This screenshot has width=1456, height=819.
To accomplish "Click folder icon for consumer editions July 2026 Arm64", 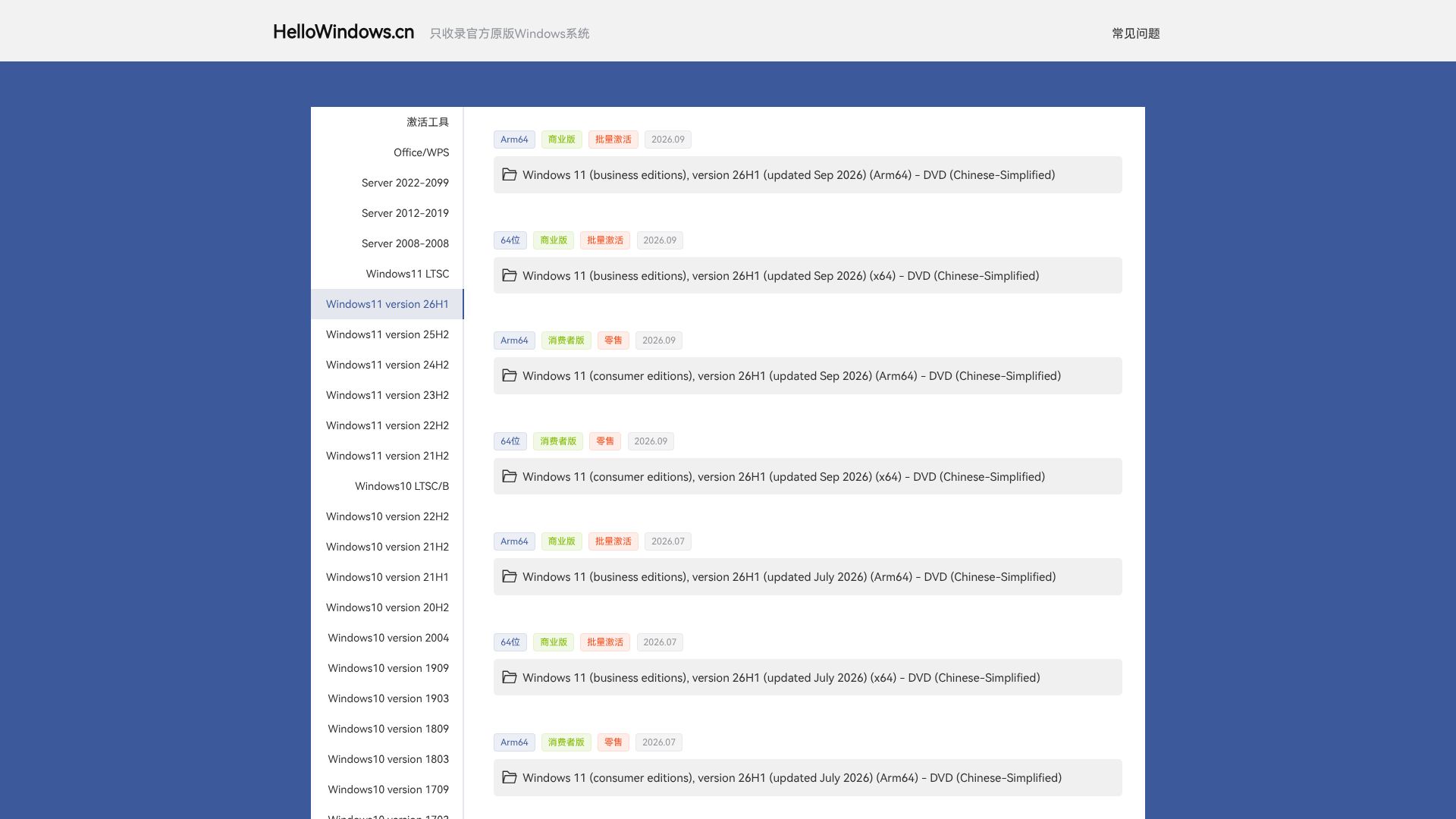I will pyautogui.click(x=510, y=777).
